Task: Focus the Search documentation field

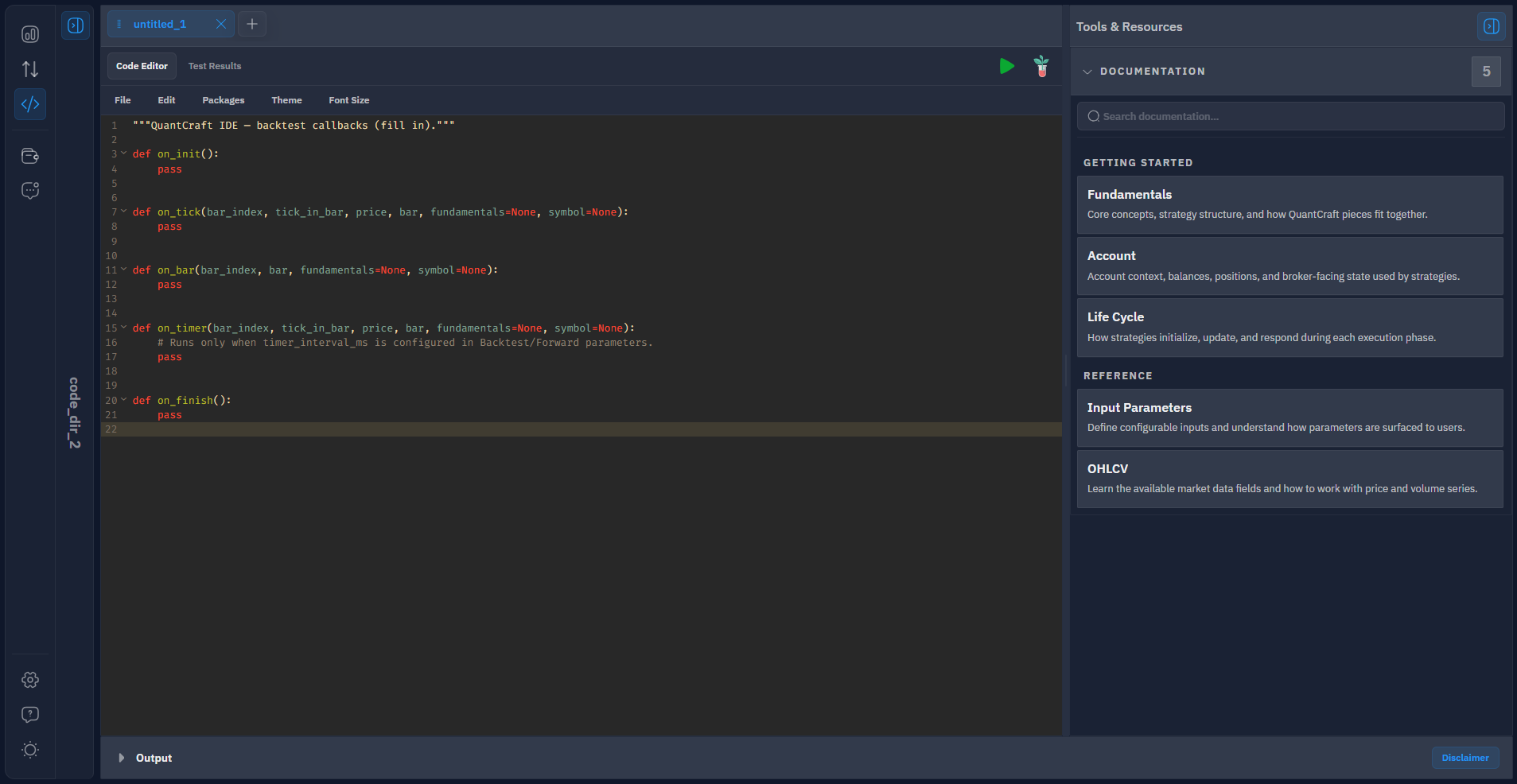Action: point(1290,116)
